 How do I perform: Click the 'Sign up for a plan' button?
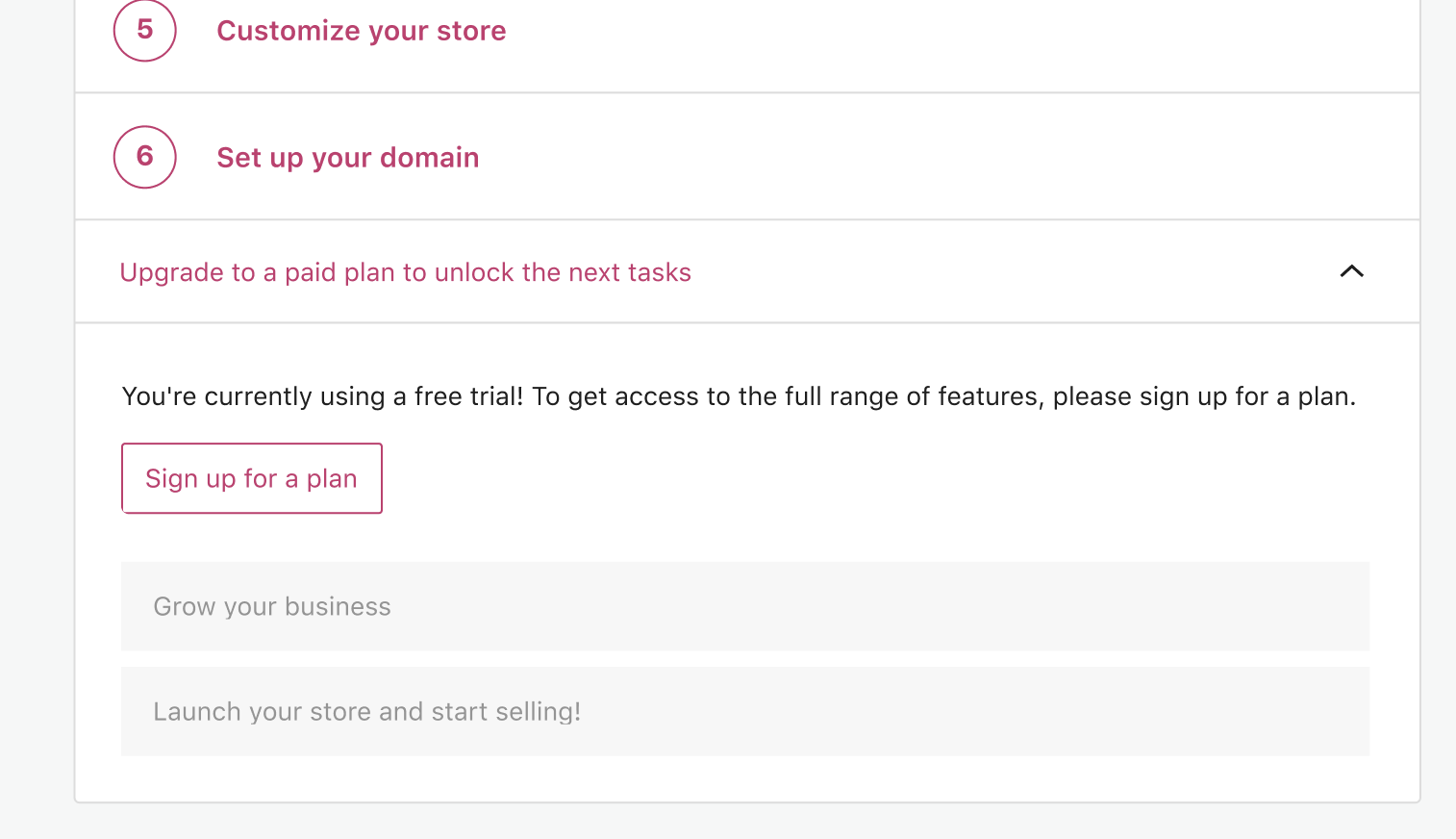[x=251, y=478]
